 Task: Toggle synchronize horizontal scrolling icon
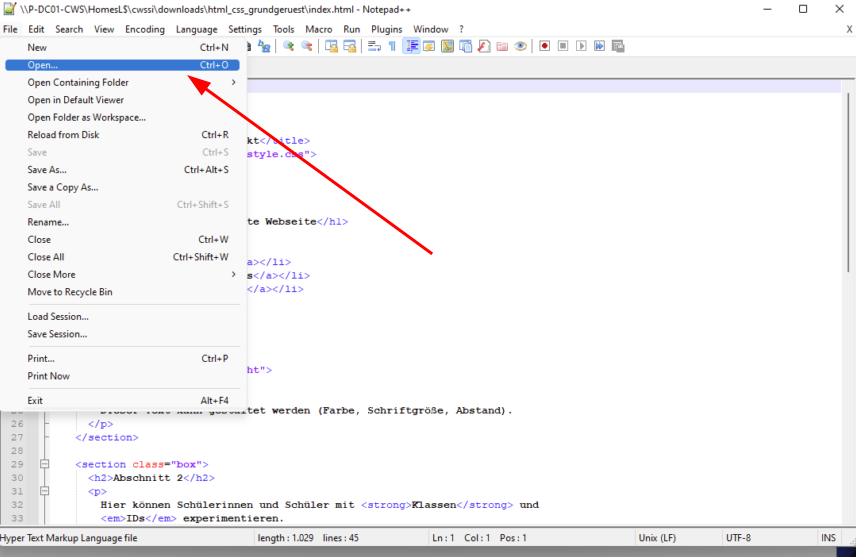coord(349,46)
